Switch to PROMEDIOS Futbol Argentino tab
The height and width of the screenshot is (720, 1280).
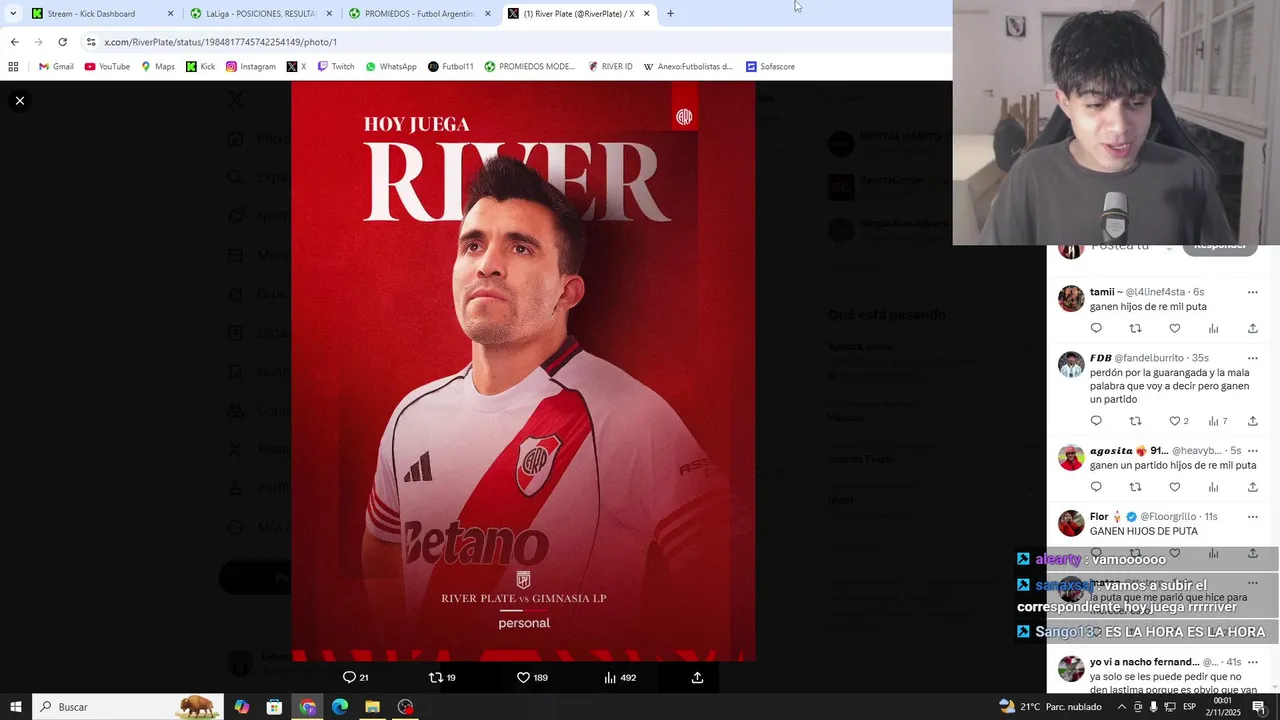pyautogui.click(x=419, y=14)
